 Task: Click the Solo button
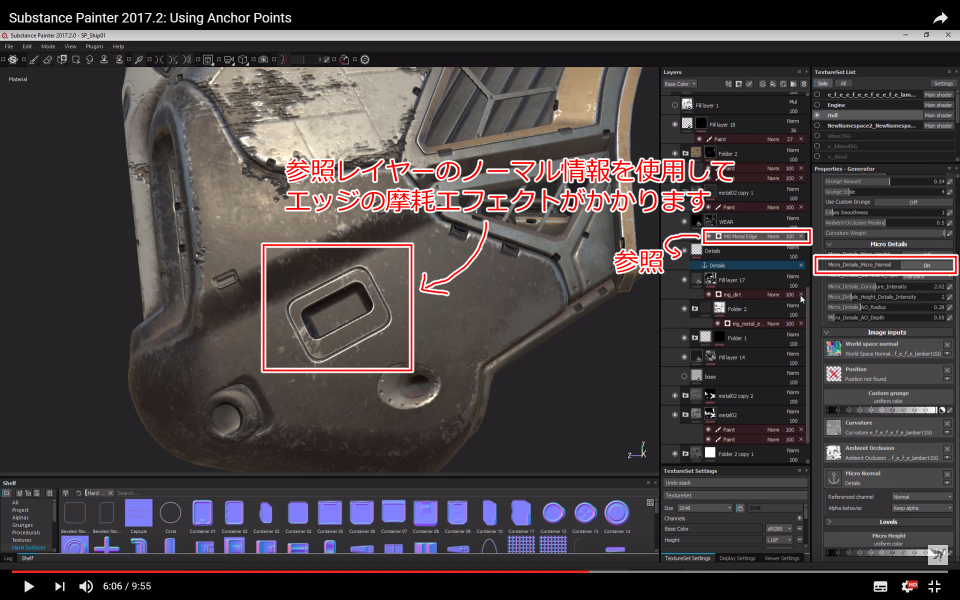[822, 84]
